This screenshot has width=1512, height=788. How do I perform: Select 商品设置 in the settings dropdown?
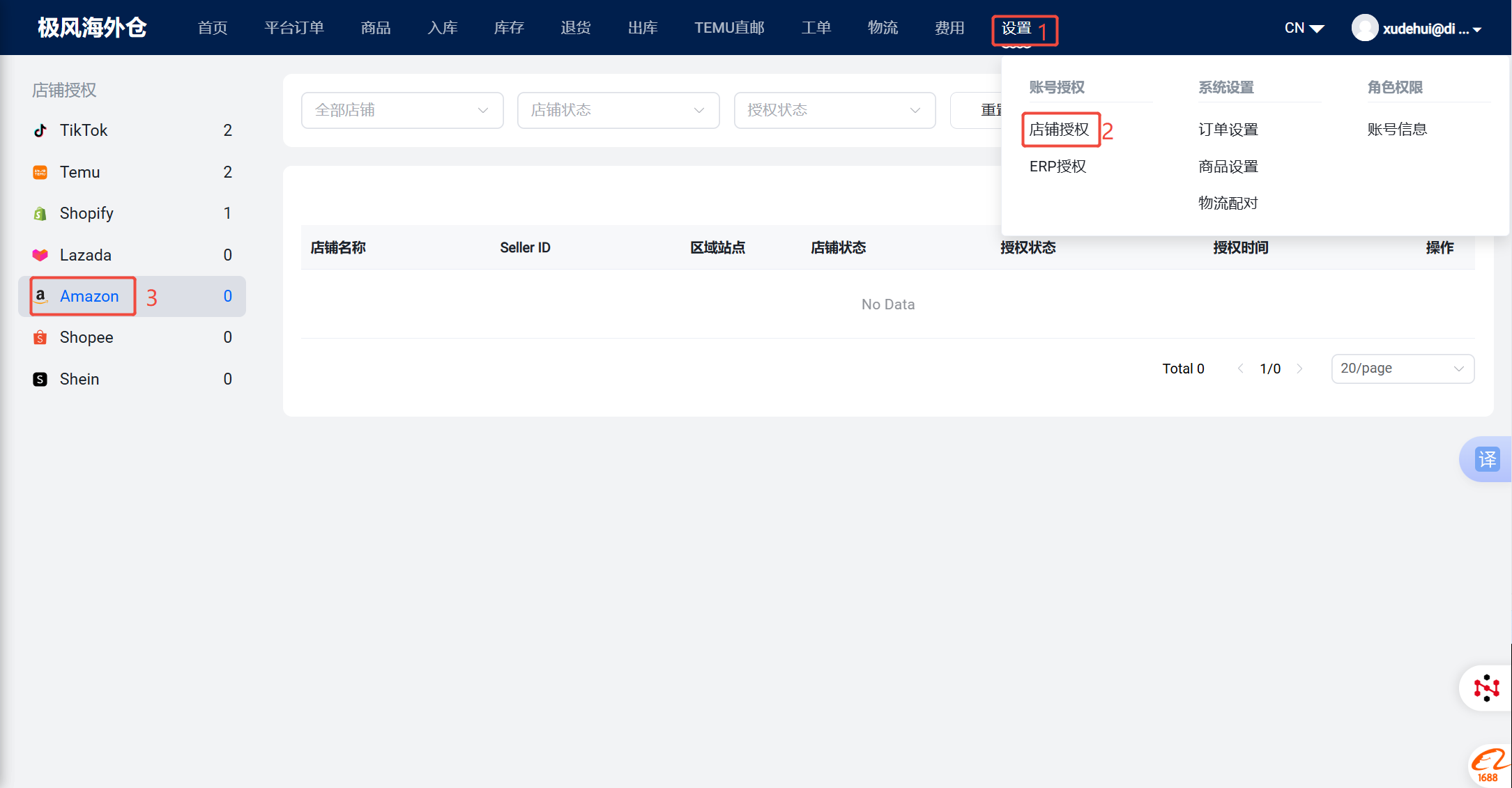(1228, 167)
